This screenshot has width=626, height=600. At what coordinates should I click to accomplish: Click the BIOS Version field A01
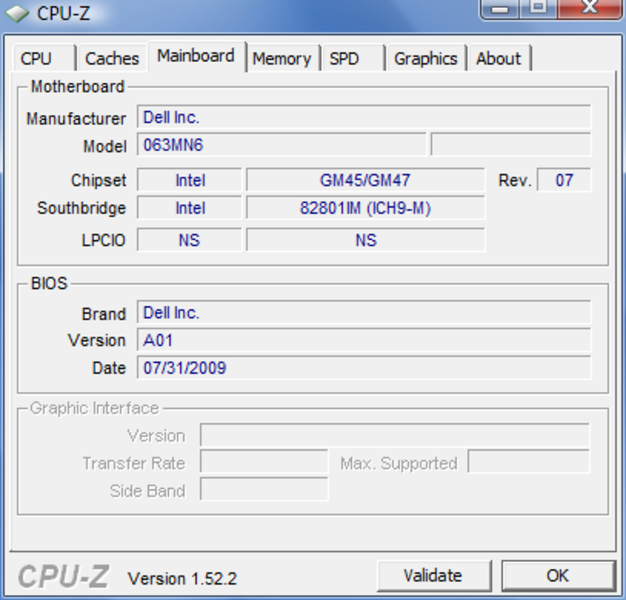point(363,340)
